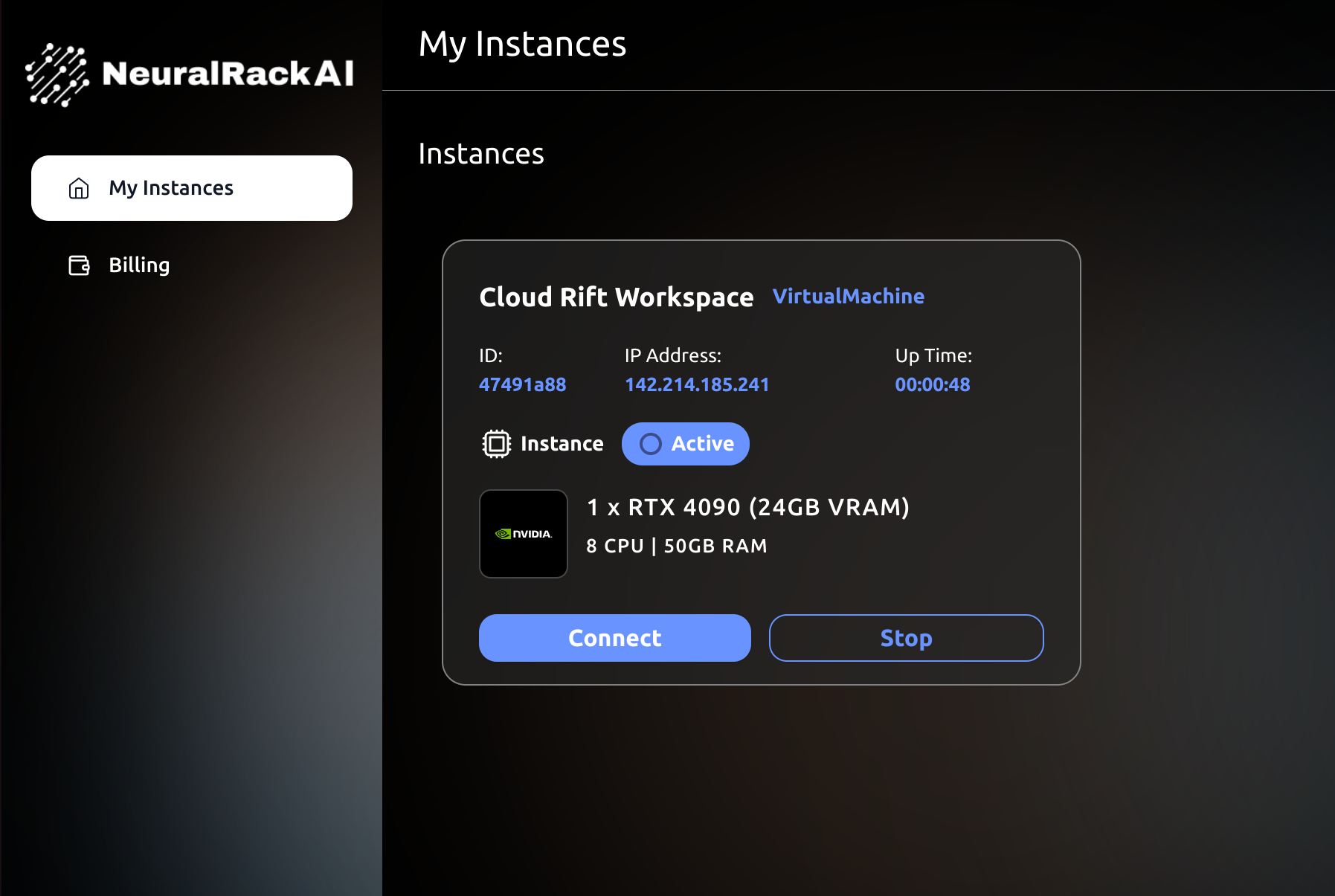
Task: Click the Billing wallet icon
Action: pyautogui.click(x=79, y=265)
